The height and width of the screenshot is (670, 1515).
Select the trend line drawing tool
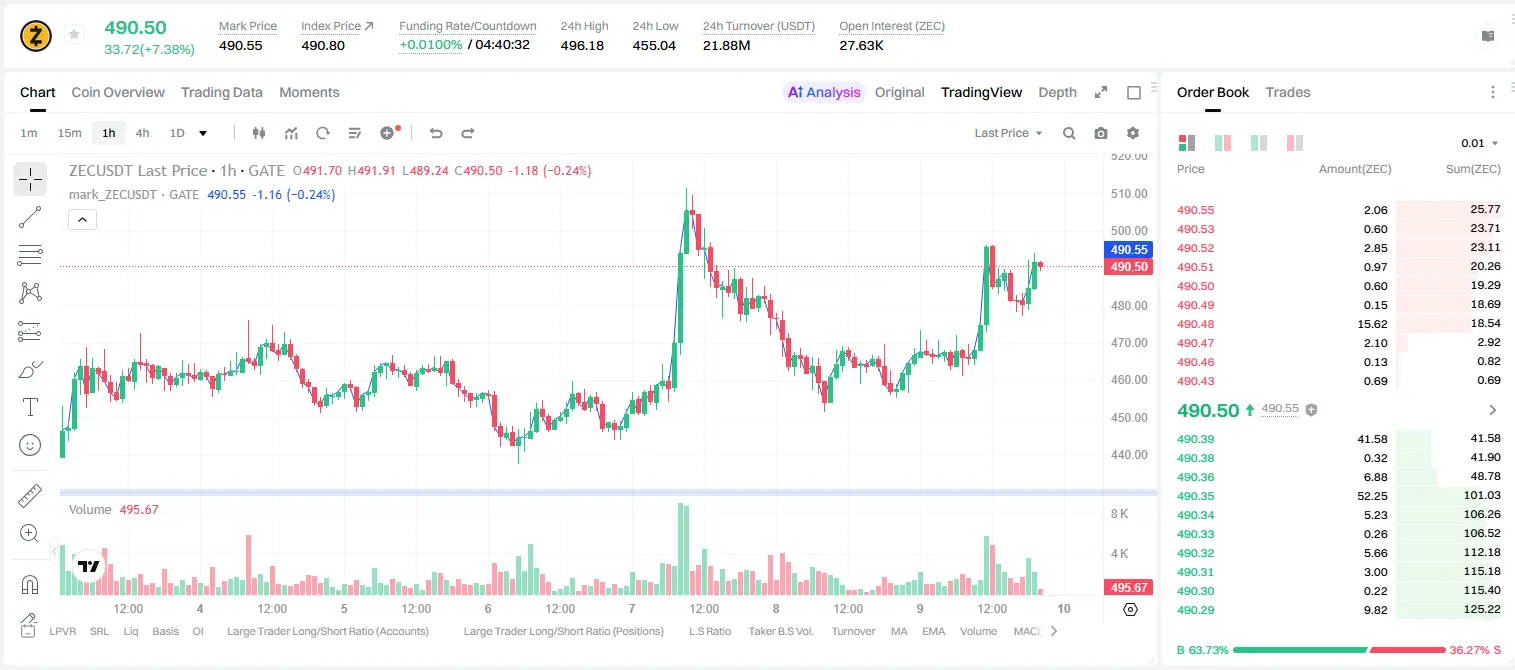[x=30, y=217]
